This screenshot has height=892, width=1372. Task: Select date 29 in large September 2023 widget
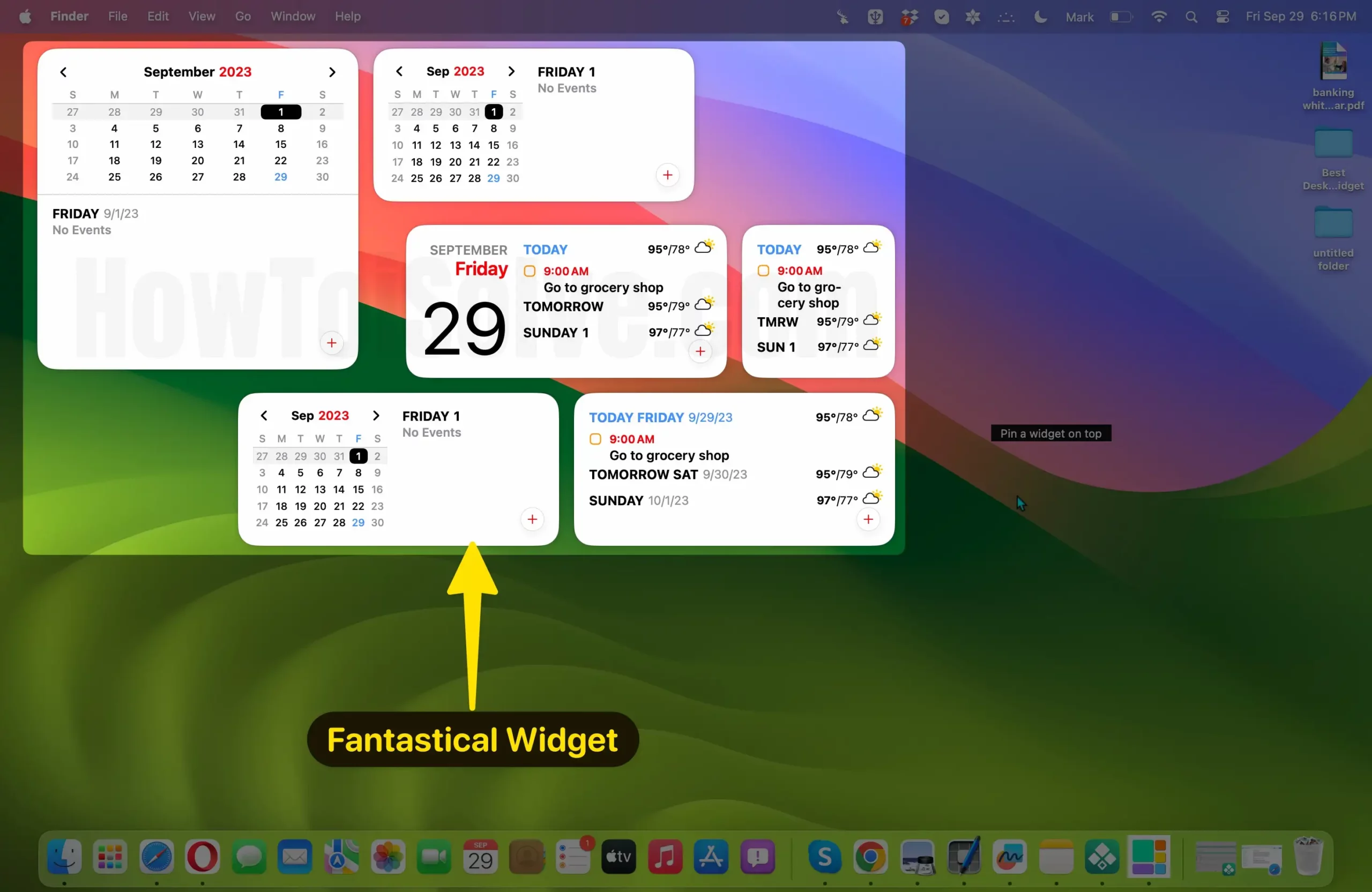pos(281,177)
